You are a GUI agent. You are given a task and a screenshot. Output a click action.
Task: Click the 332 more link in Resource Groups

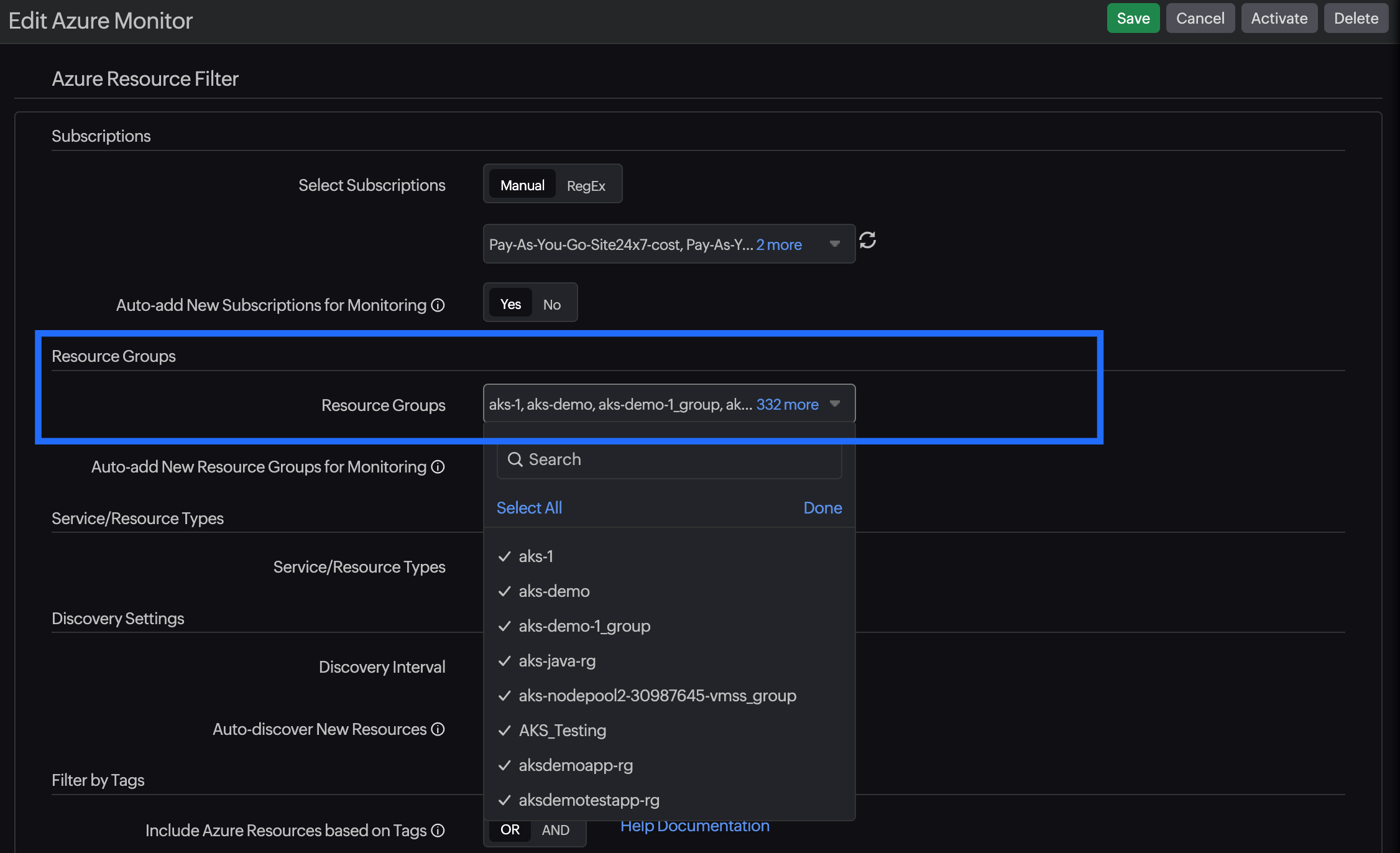(x=787, y=405)
